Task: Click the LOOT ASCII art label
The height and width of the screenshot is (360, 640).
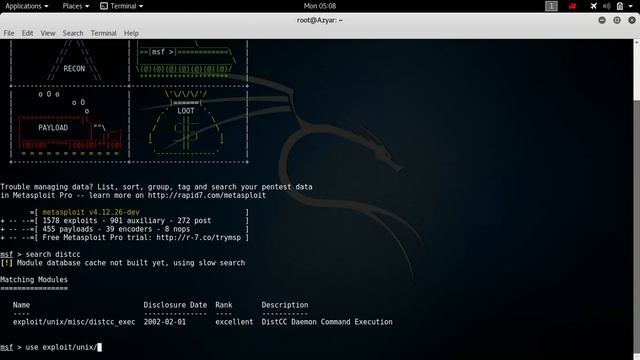Action: coord(186,111)
